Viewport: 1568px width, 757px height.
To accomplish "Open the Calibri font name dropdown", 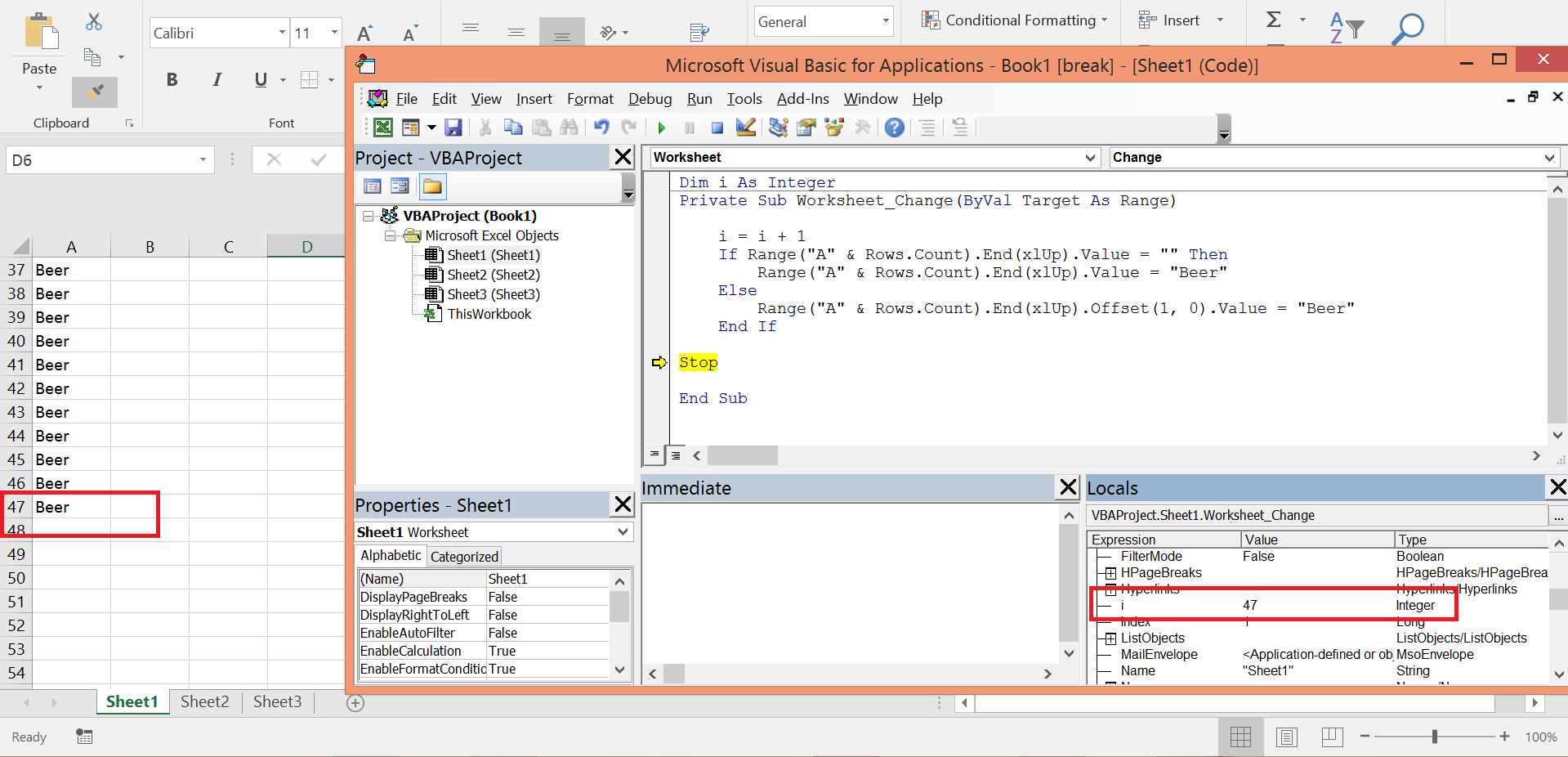I will [282, 33].
